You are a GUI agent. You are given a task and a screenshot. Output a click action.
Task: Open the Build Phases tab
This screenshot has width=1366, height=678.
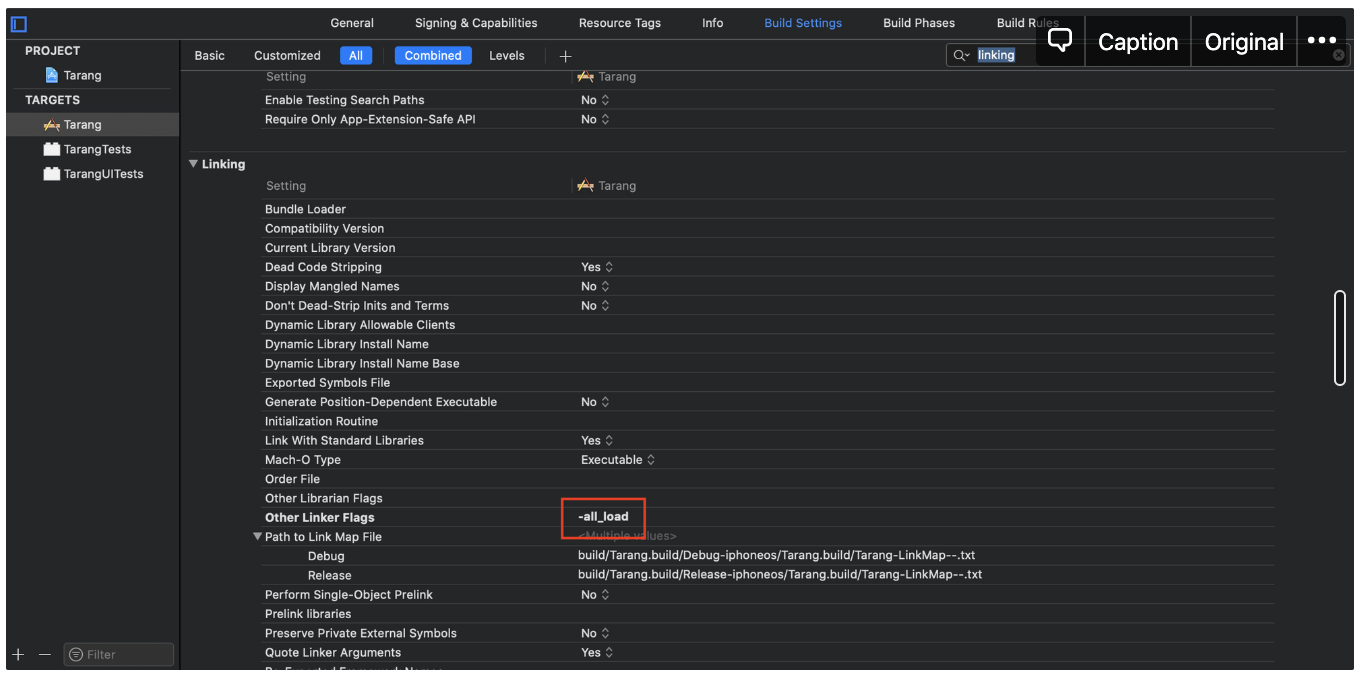919,23
